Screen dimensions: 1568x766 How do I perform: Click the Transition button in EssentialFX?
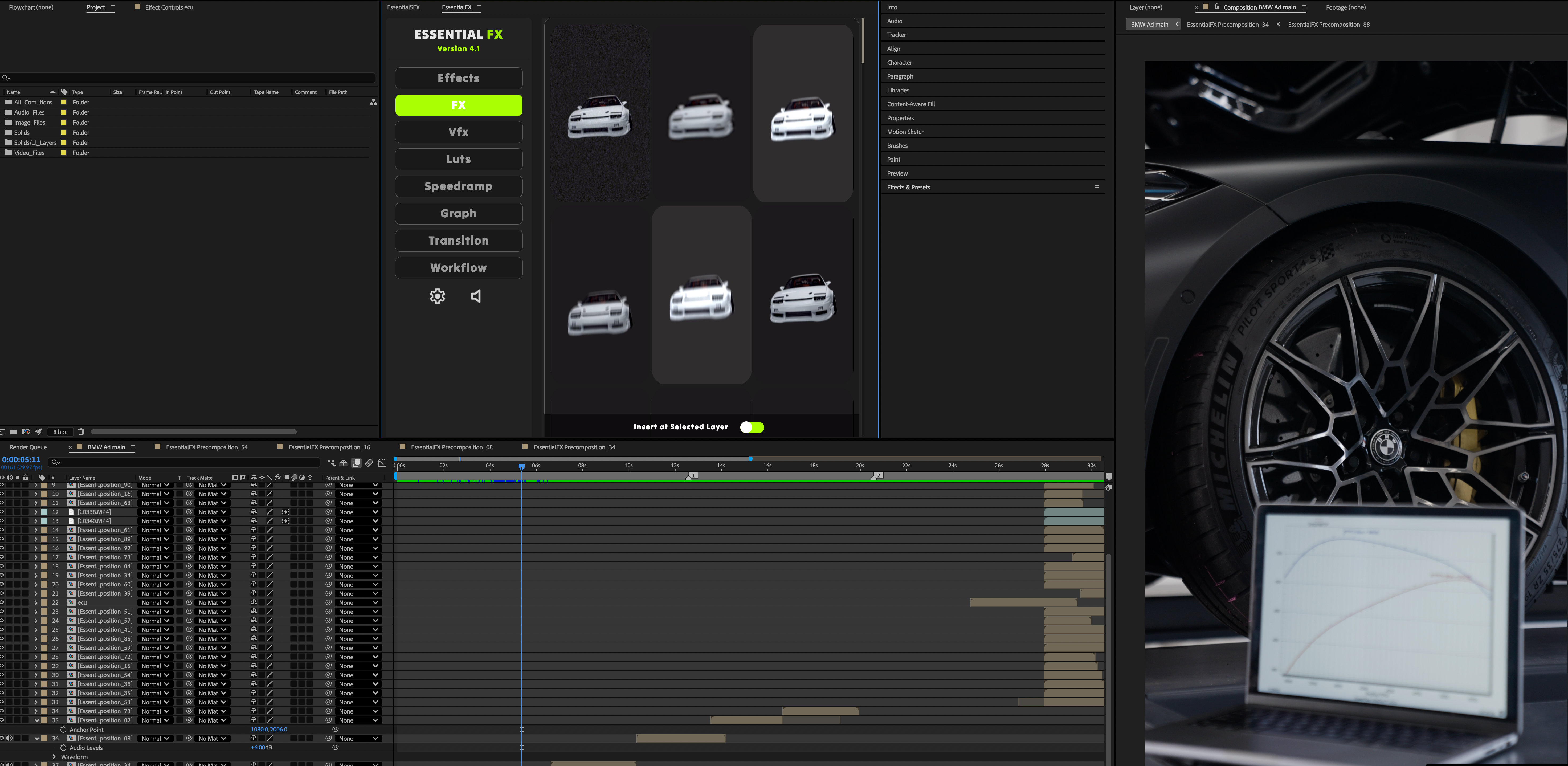(458, 241)
